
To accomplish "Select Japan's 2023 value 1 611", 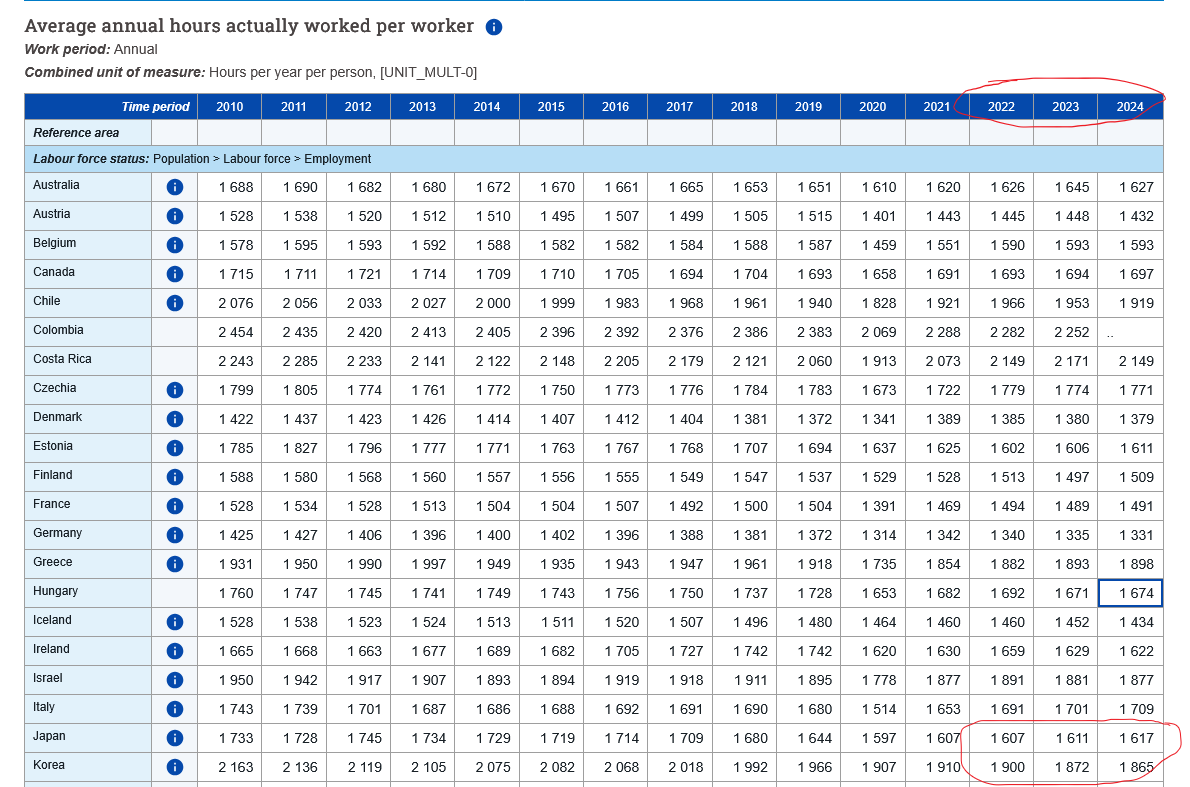I will [x=1066, y=738].
